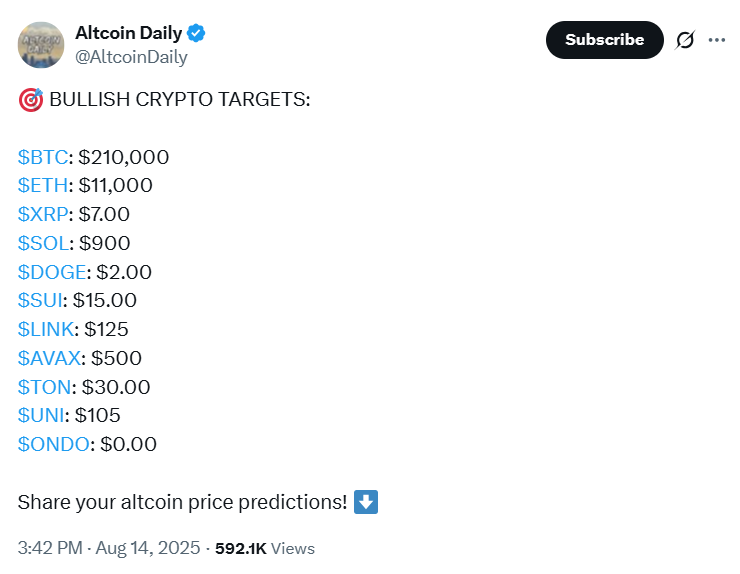The image size is (740, 574).
Task: Click the blue verified badge icon
Action: tap(197, 33)
